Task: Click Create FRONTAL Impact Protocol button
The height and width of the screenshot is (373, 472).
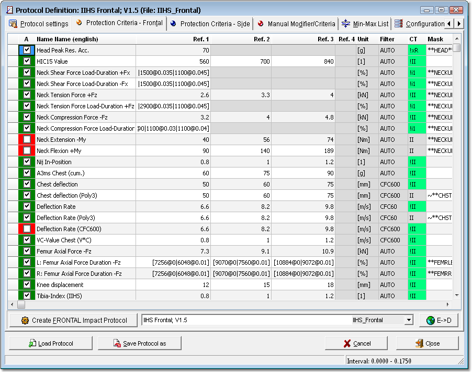Action: tap(73, 320)
